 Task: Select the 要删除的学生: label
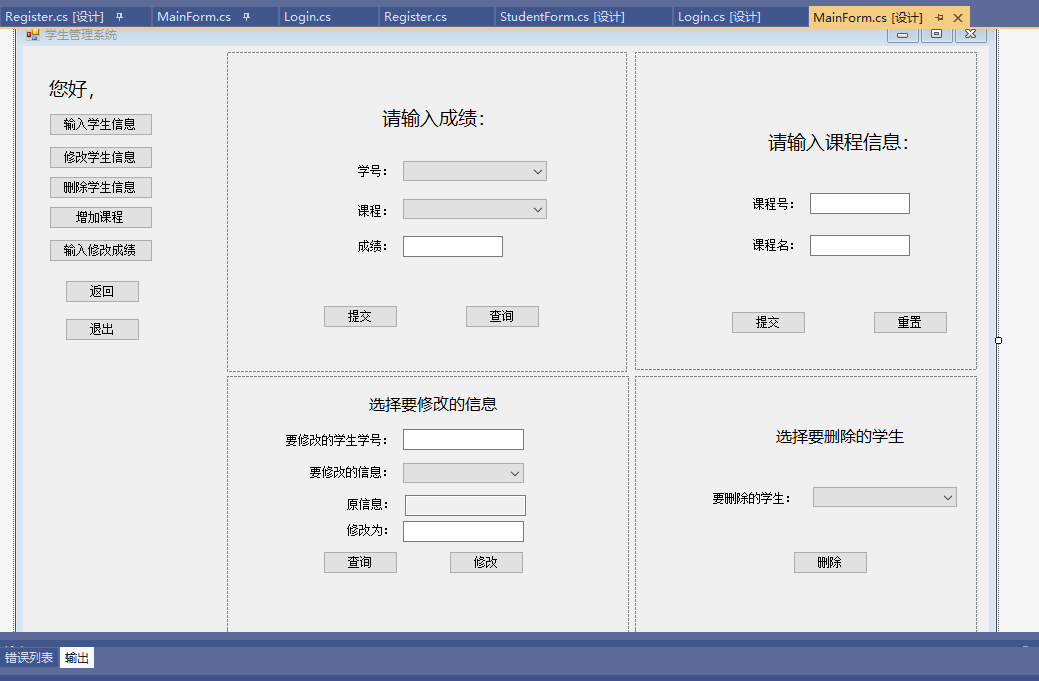tap(751, 498)
